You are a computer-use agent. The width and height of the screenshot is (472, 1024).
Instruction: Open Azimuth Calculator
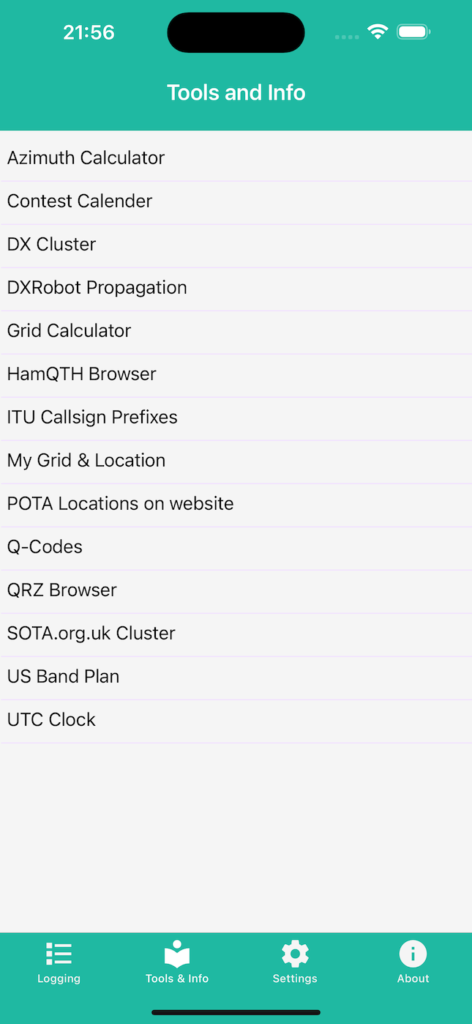(x=236, y=159)
